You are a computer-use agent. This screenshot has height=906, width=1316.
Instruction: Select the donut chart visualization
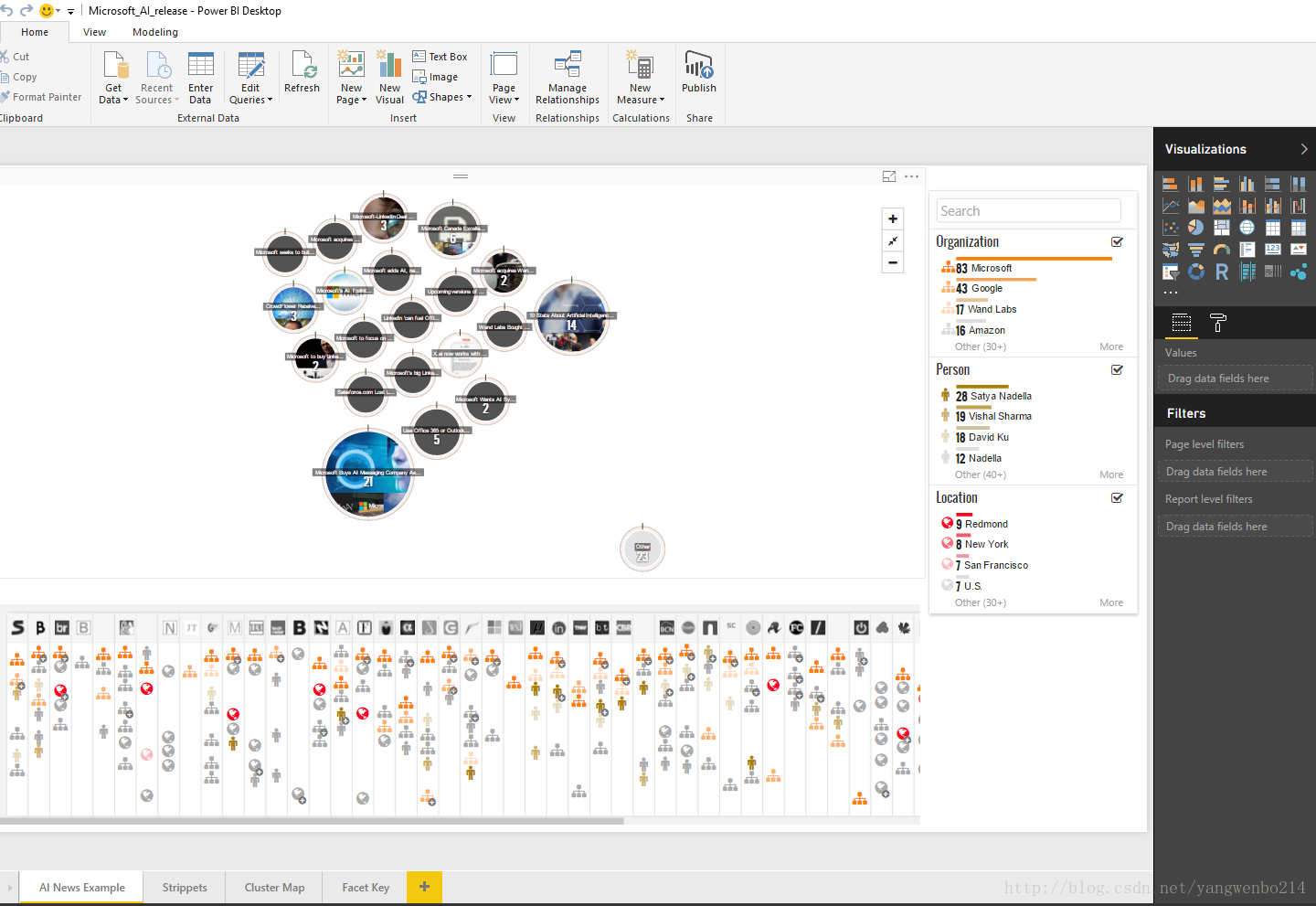tap(1195, 272)
